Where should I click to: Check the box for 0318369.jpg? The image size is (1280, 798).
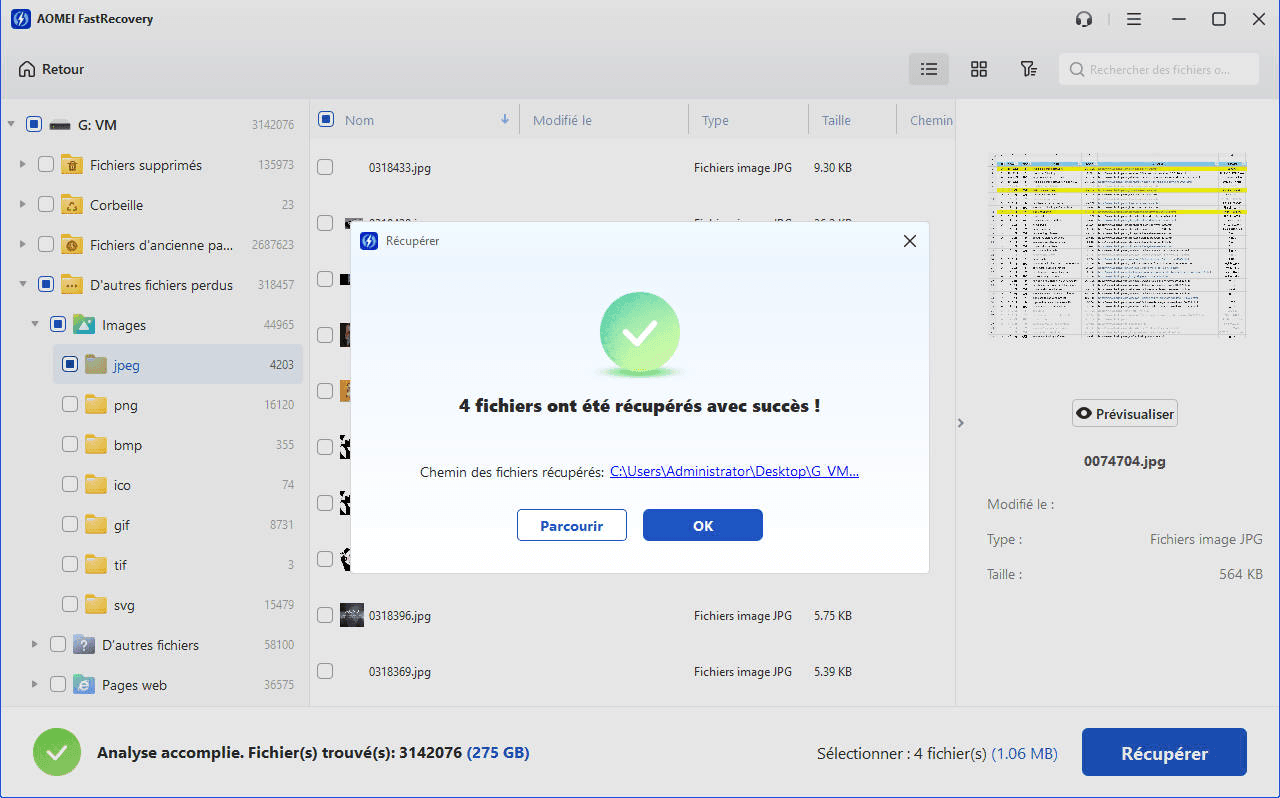click(x=325, y=672)
